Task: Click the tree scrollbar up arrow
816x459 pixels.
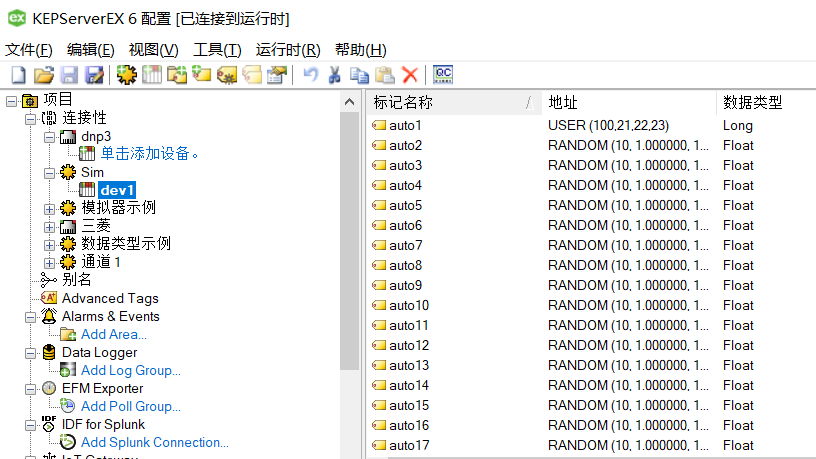Action: tap(350, 102)
